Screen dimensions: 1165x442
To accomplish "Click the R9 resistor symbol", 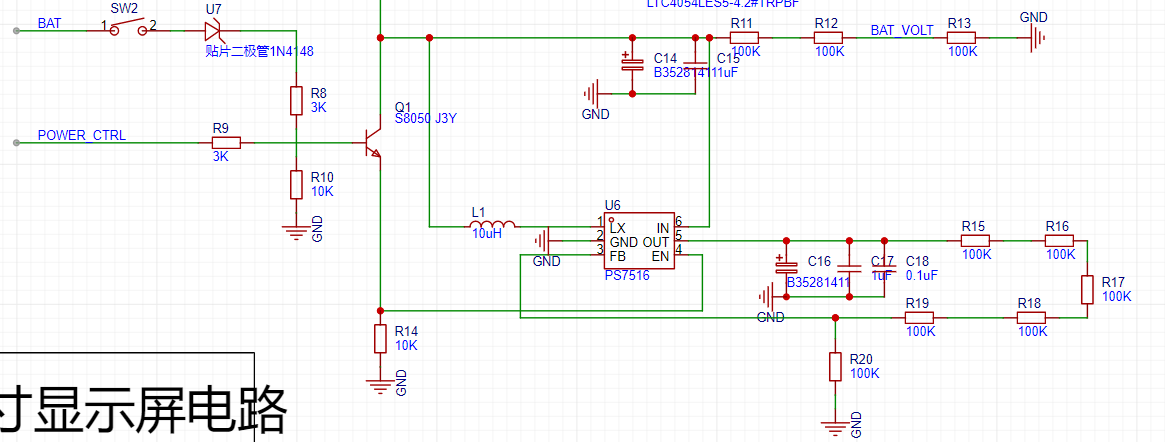I will 226,142.
